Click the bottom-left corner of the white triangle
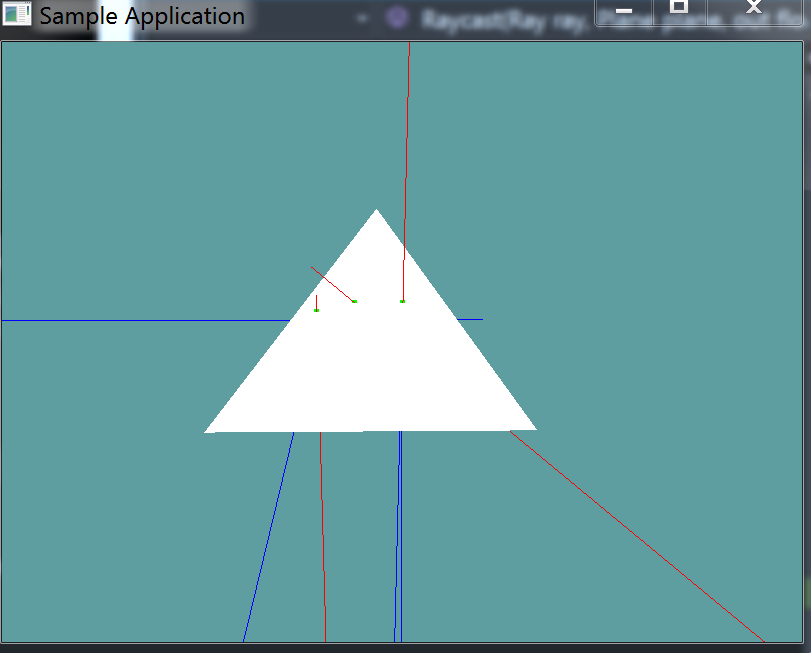 [208, 431]
